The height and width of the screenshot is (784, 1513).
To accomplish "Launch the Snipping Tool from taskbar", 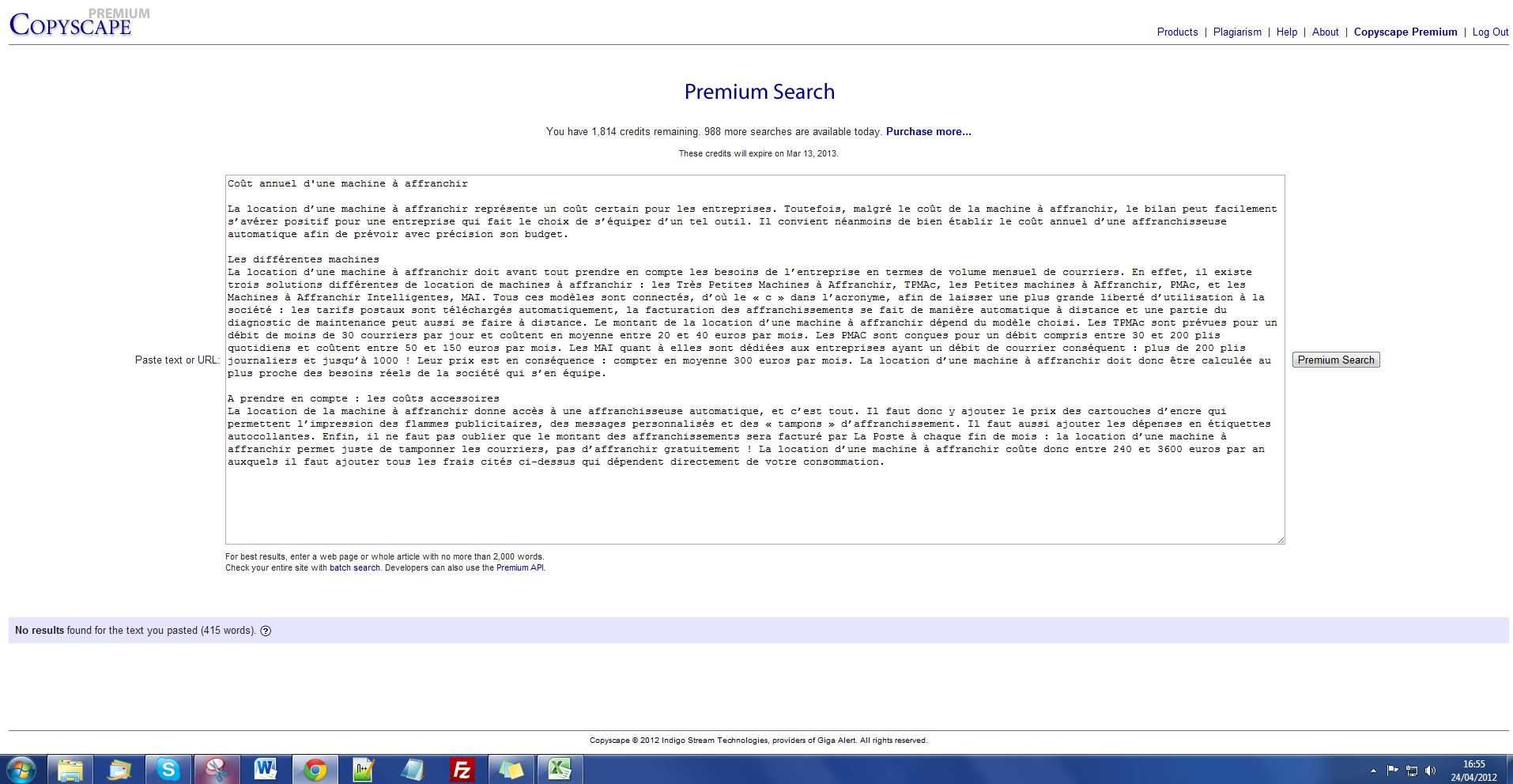I will pyautogui.click(x=217, y=769).
